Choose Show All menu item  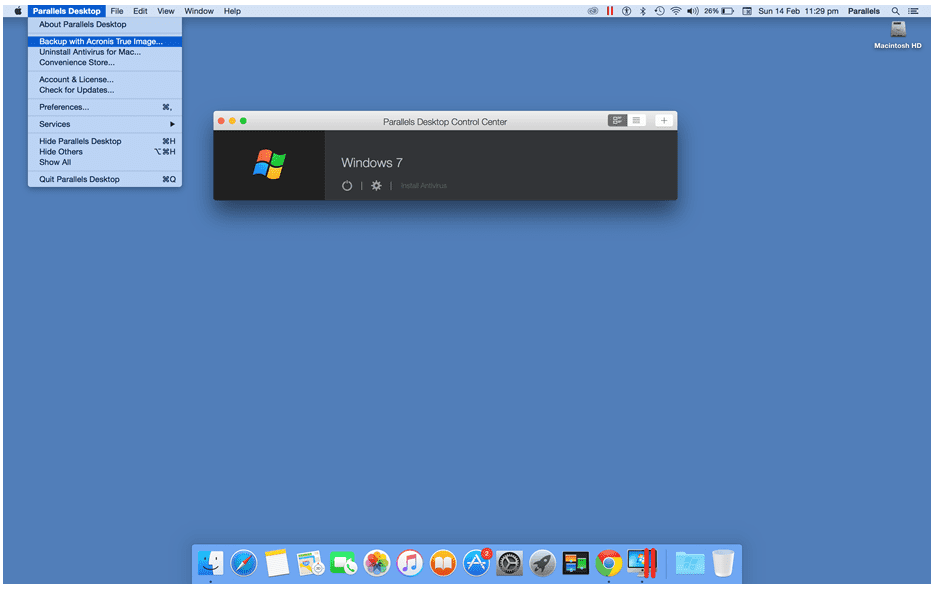(x=105, y=162)
